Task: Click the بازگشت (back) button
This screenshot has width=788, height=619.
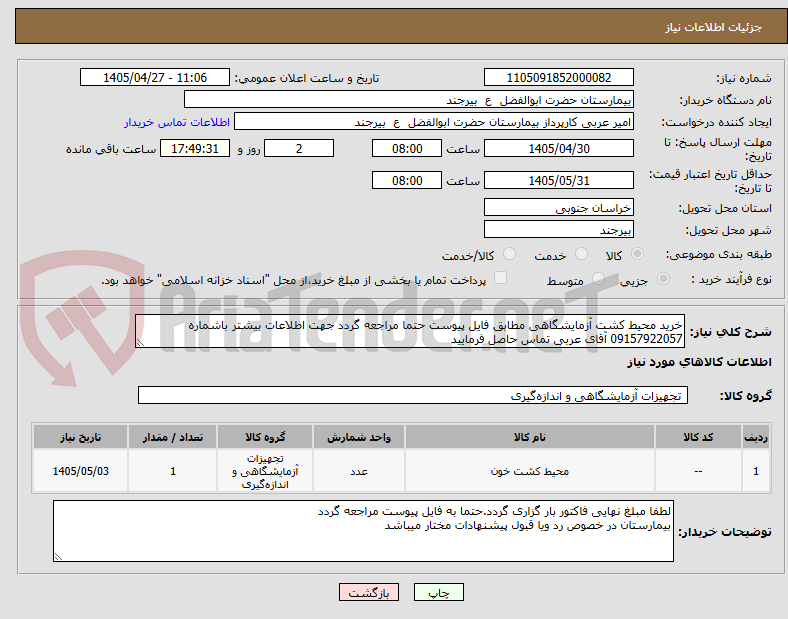Action: pyautogui.click(x=369, y=592)
